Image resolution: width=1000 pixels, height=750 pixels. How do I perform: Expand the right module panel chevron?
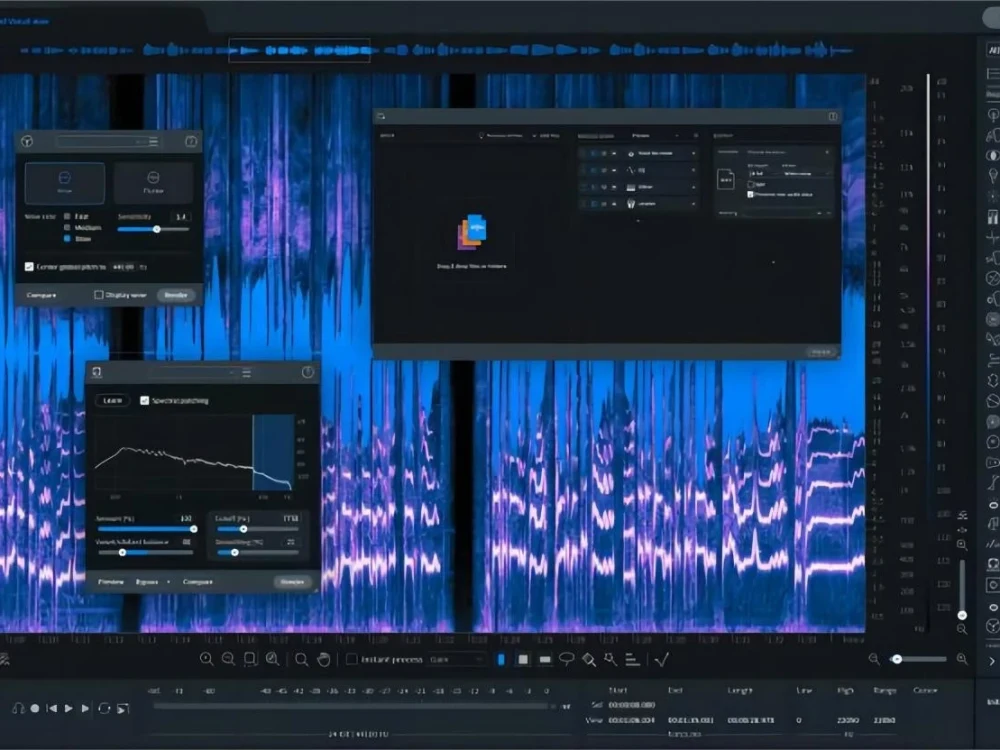coord(992,661)
